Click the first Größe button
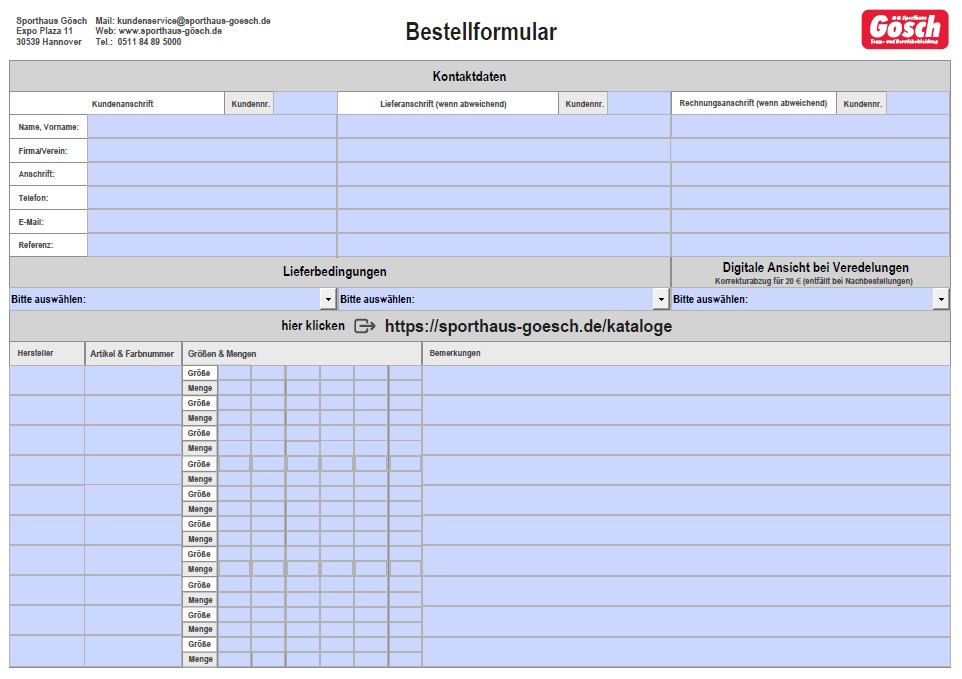 tap(199, 372)
